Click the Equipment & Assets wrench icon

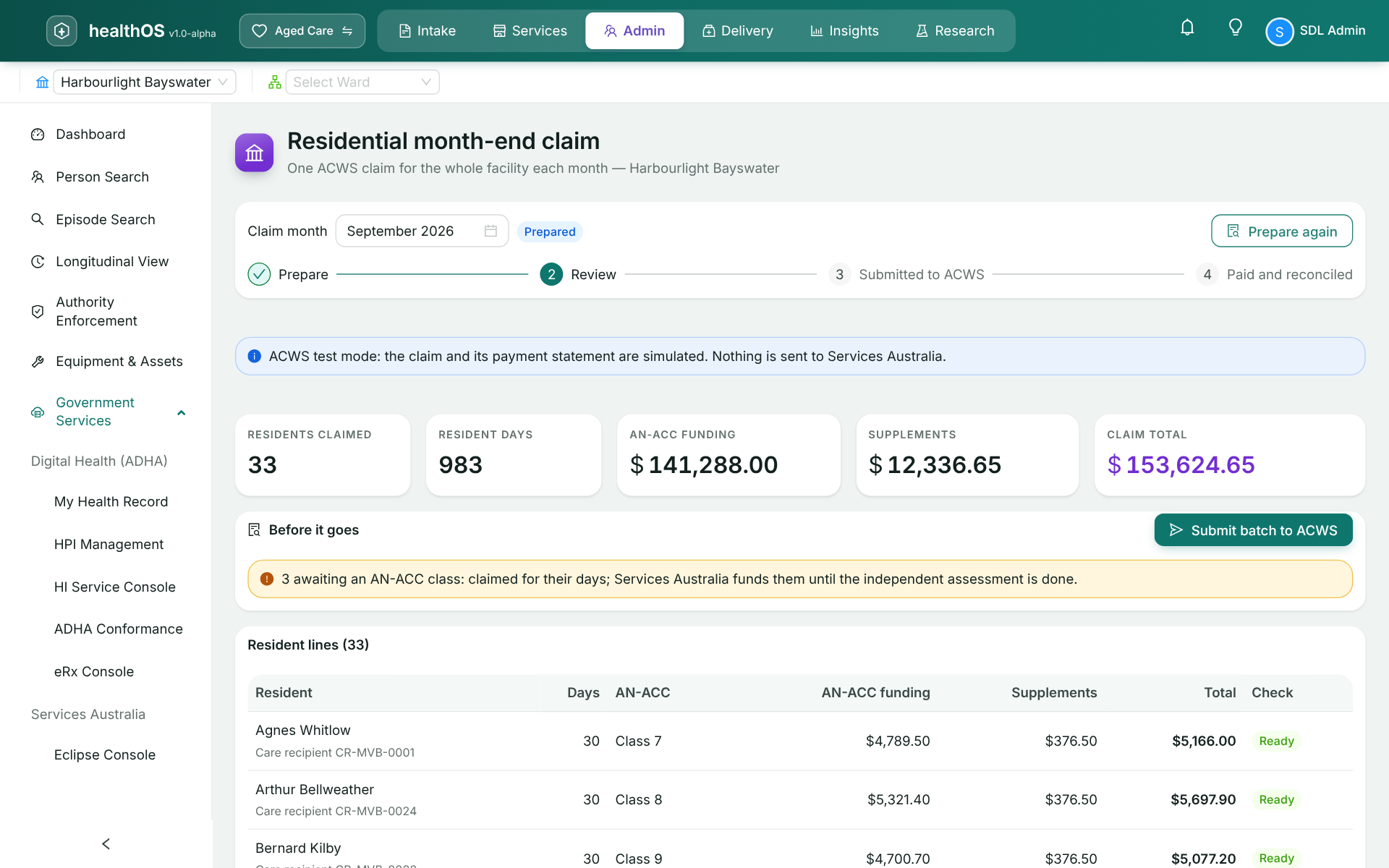point(38,362)
